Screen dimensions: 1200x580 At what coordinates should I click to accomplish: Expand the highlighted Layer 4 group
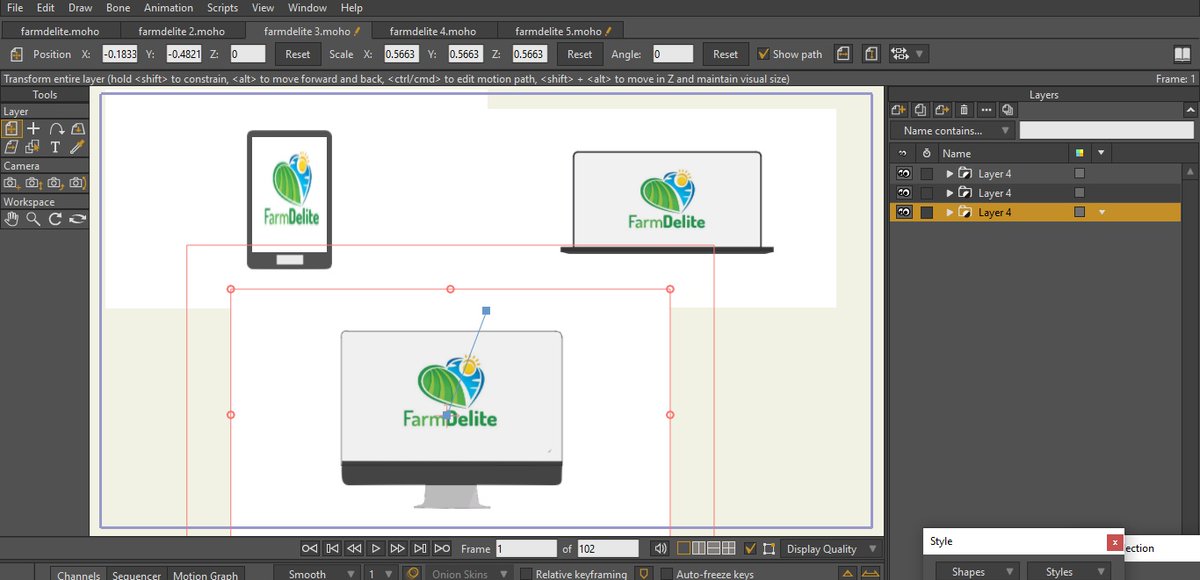[x=950, y=212]
